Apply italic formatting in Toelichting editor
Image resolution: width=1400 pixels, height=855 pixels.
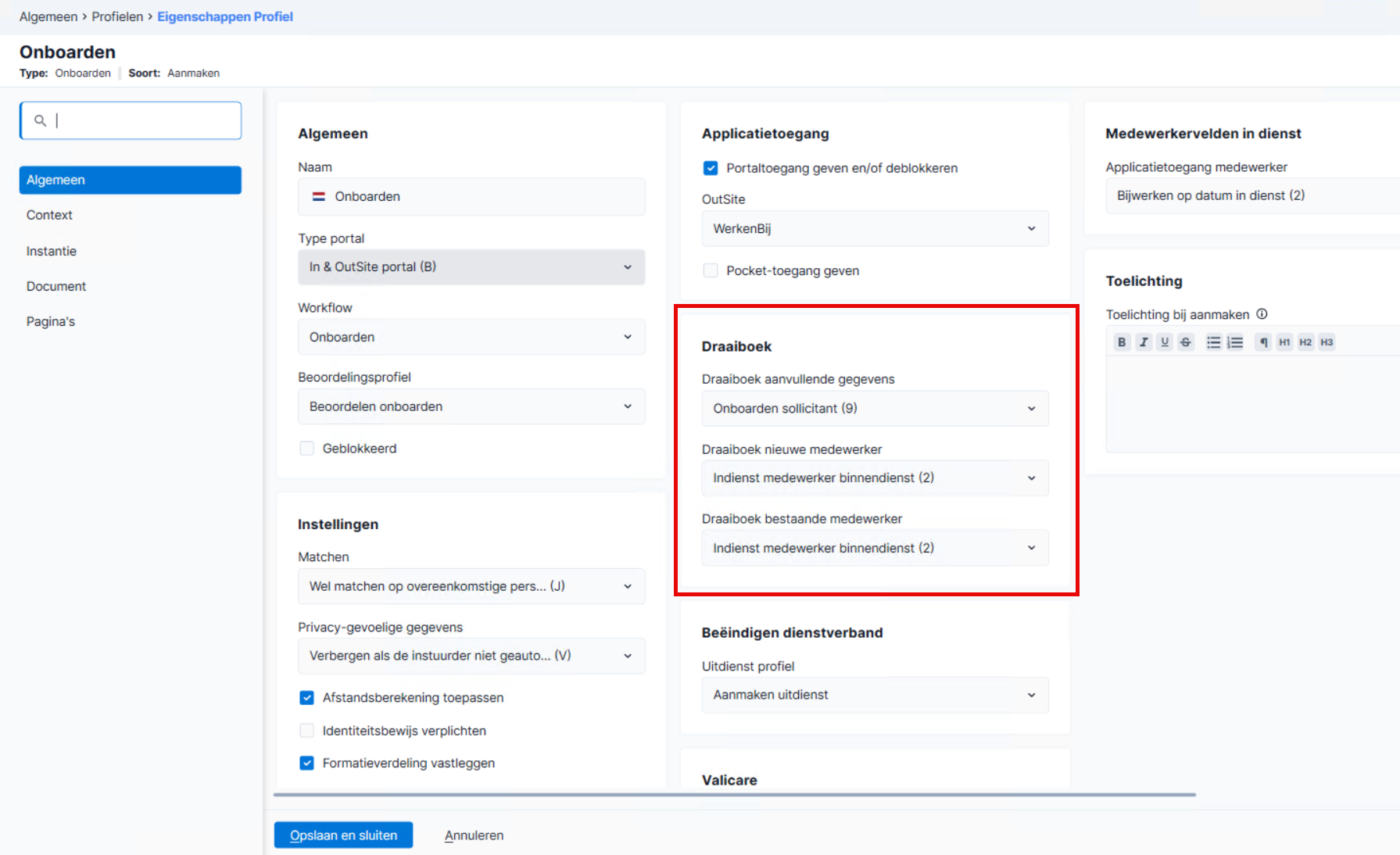pos(1144,342)
